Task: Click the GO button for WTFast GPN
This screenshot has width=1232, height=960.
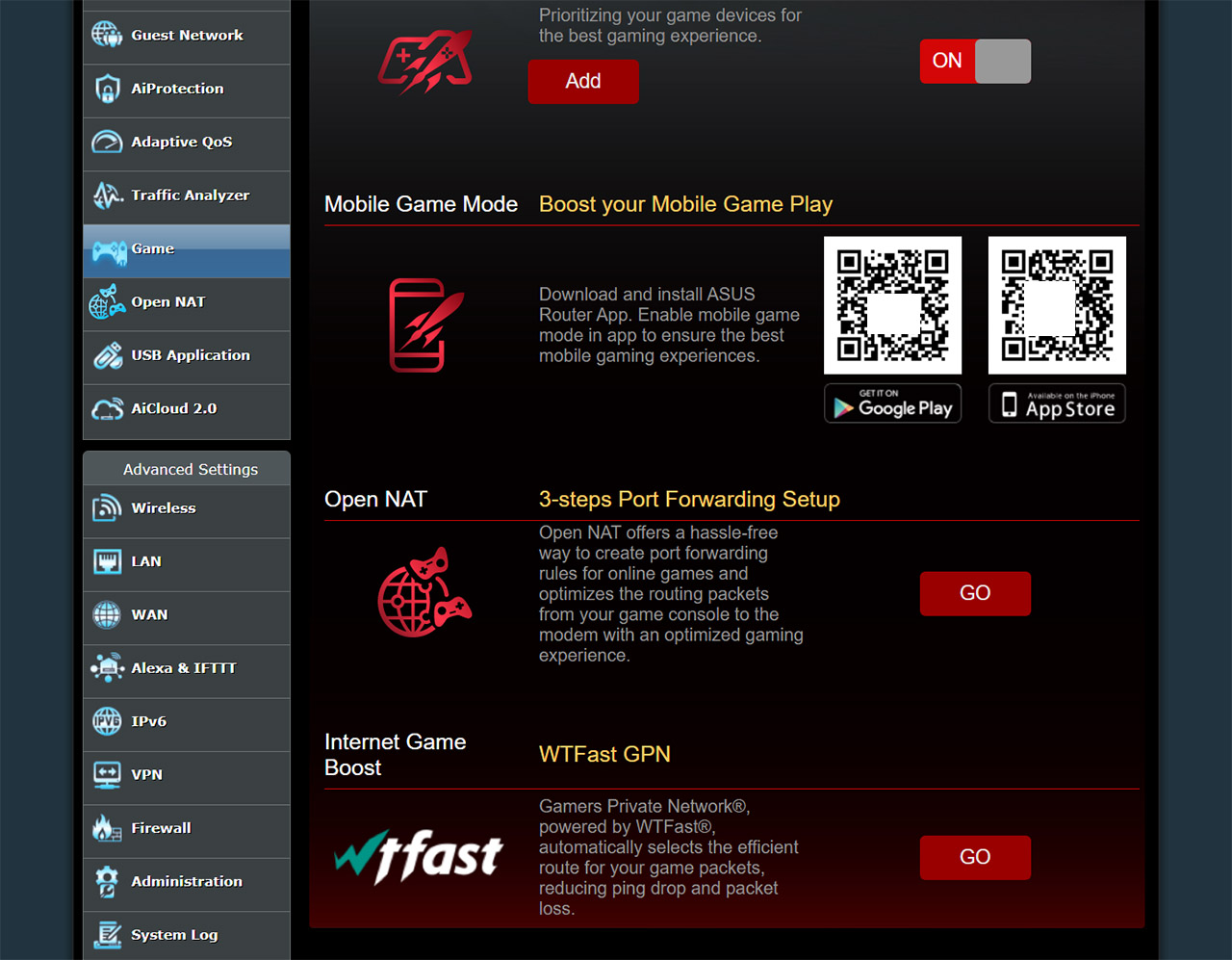Action: 975,857
